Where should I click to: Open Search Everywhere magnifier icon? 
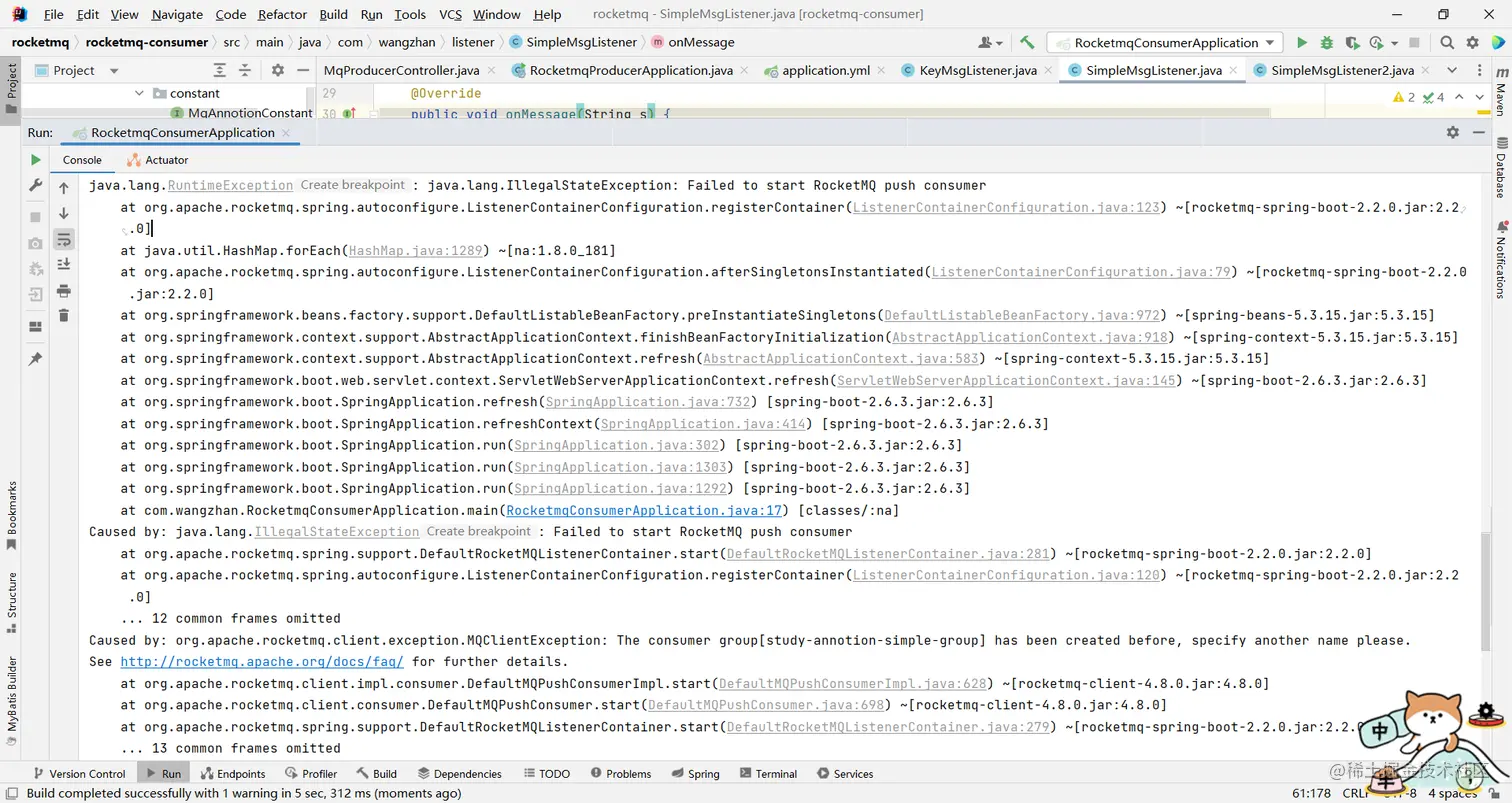[x=1447, y=43]
